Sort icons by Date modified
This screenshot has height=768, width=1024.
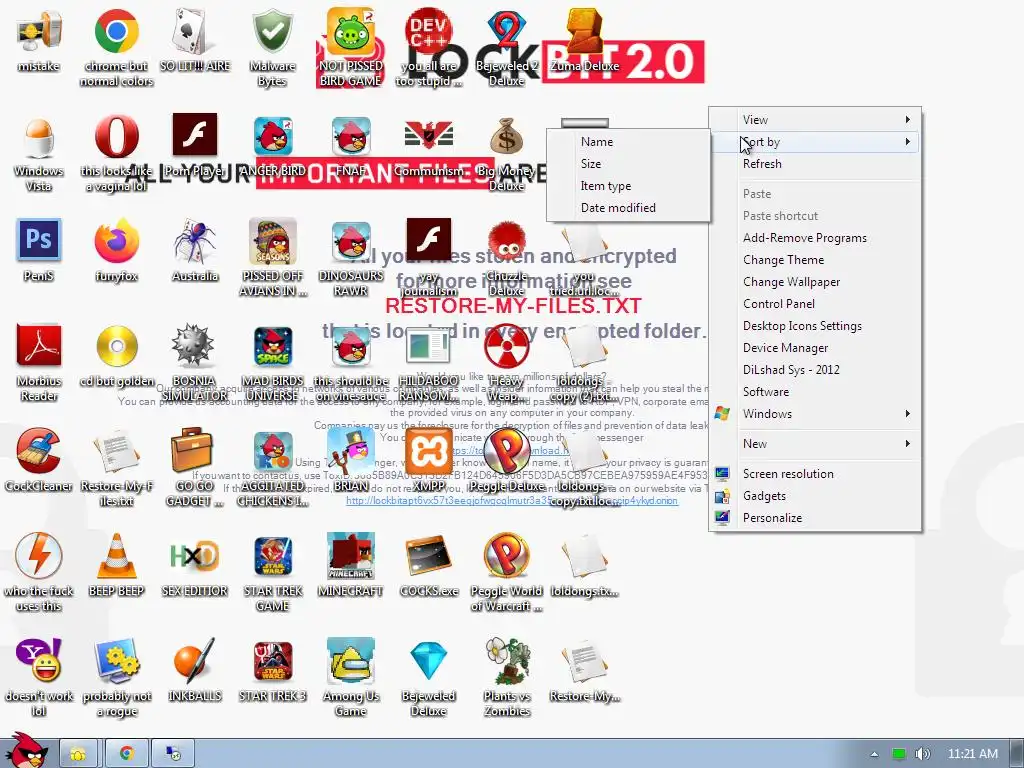628,208
